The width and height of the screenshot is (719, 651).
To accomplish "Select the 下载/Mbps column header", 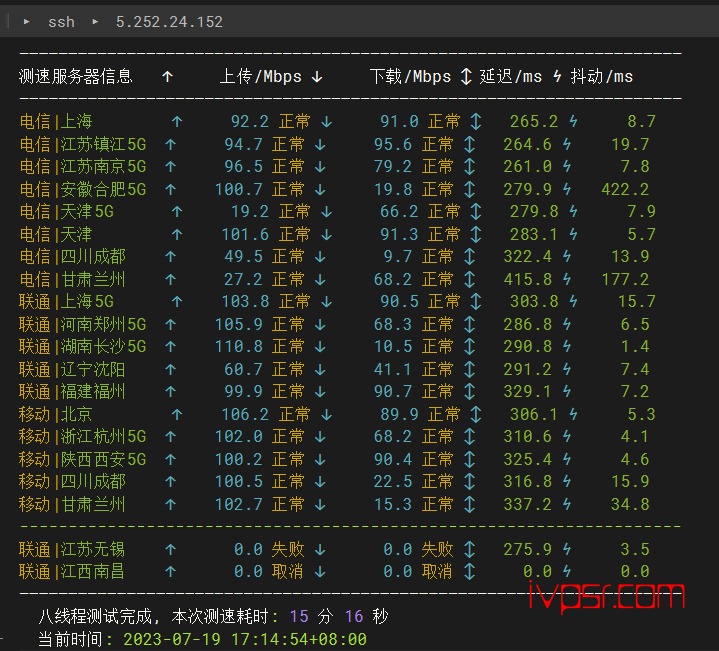I will (410, 77).
